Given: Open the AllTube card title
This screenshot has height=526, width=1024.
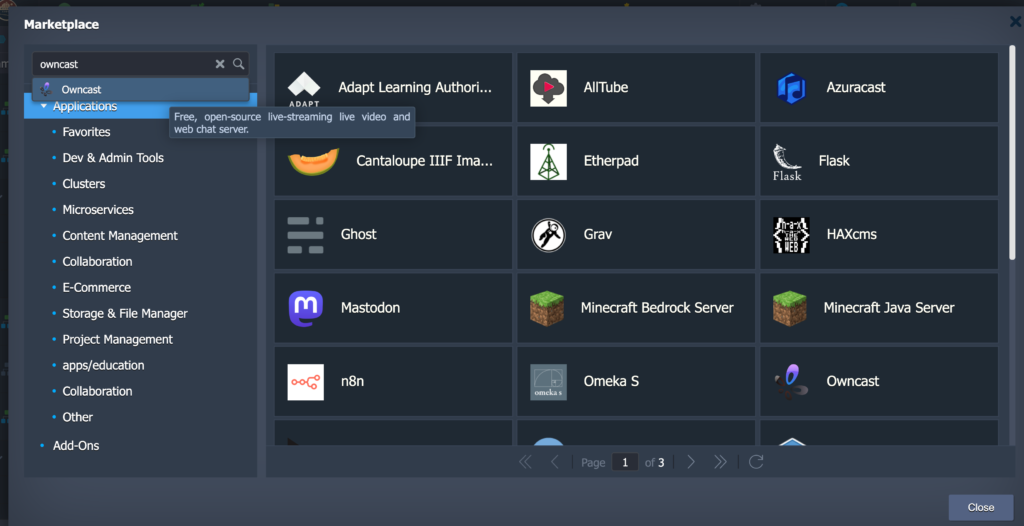Looking at the screenshot, I should 606,88.
